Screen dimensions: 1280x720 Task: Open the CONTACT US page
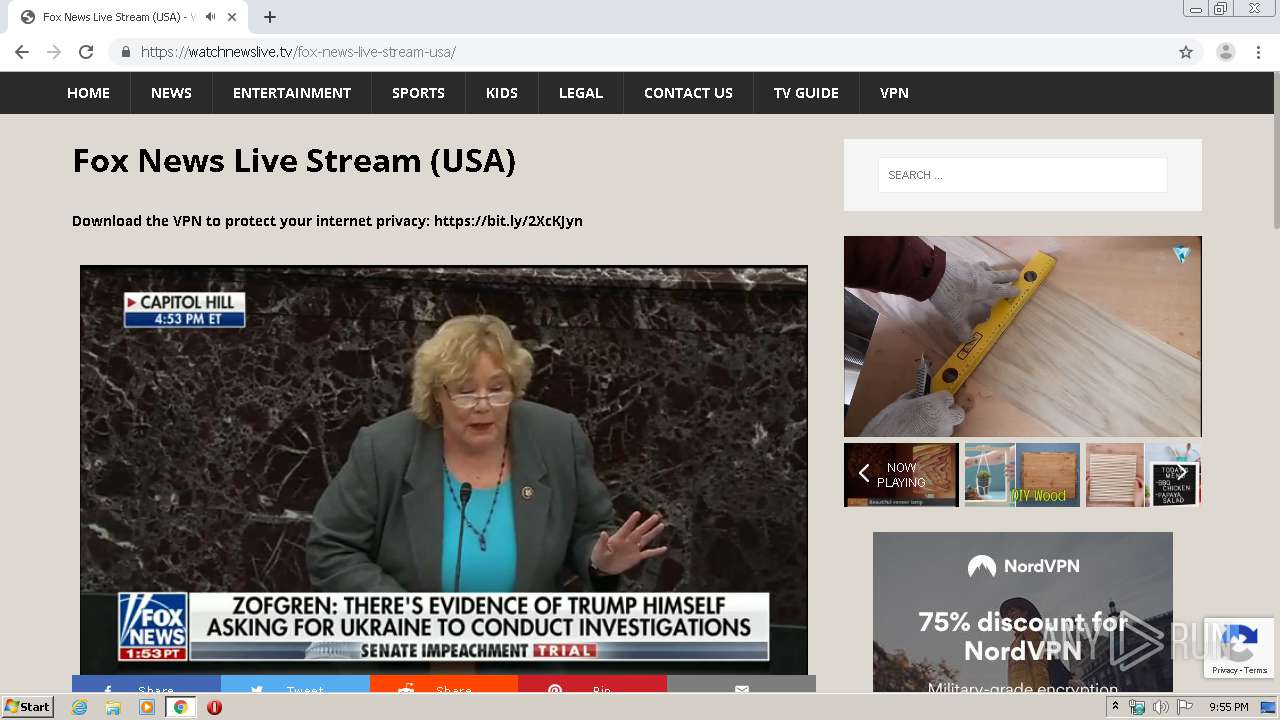(688, 93)
